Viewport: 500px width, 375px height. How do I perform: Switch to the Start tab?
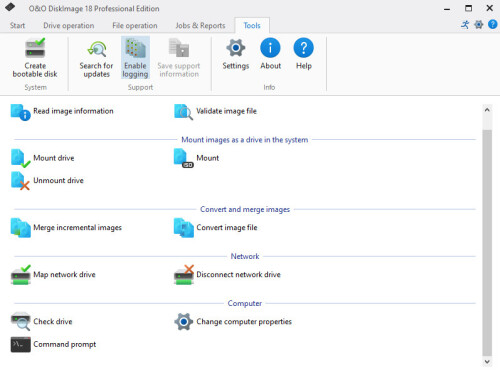[17, 26]
